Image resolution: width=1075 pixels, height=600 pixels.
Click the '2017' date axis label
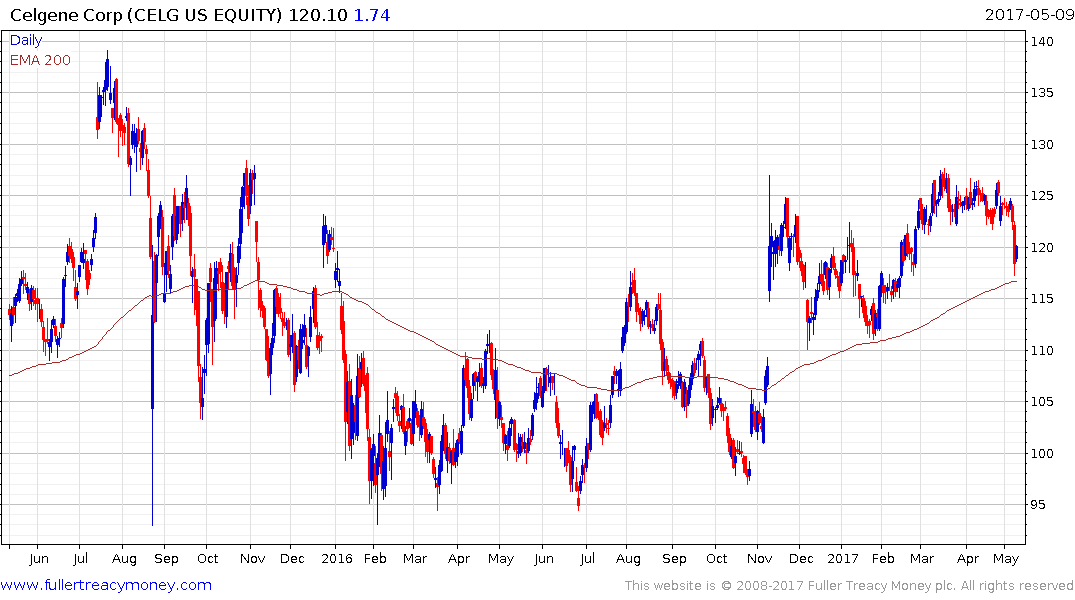[843, 558]
